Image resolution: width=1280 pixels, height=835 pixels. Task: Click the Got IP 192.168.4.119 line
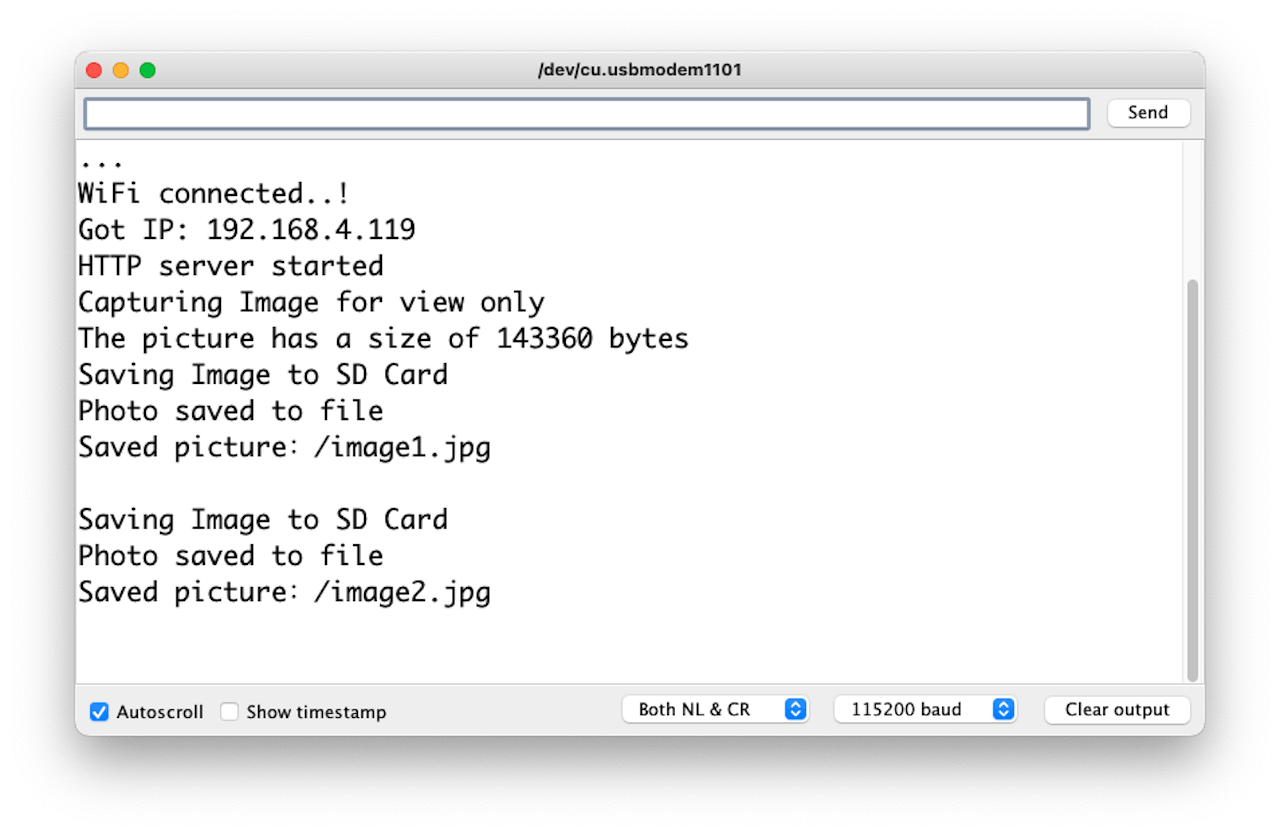247,230
